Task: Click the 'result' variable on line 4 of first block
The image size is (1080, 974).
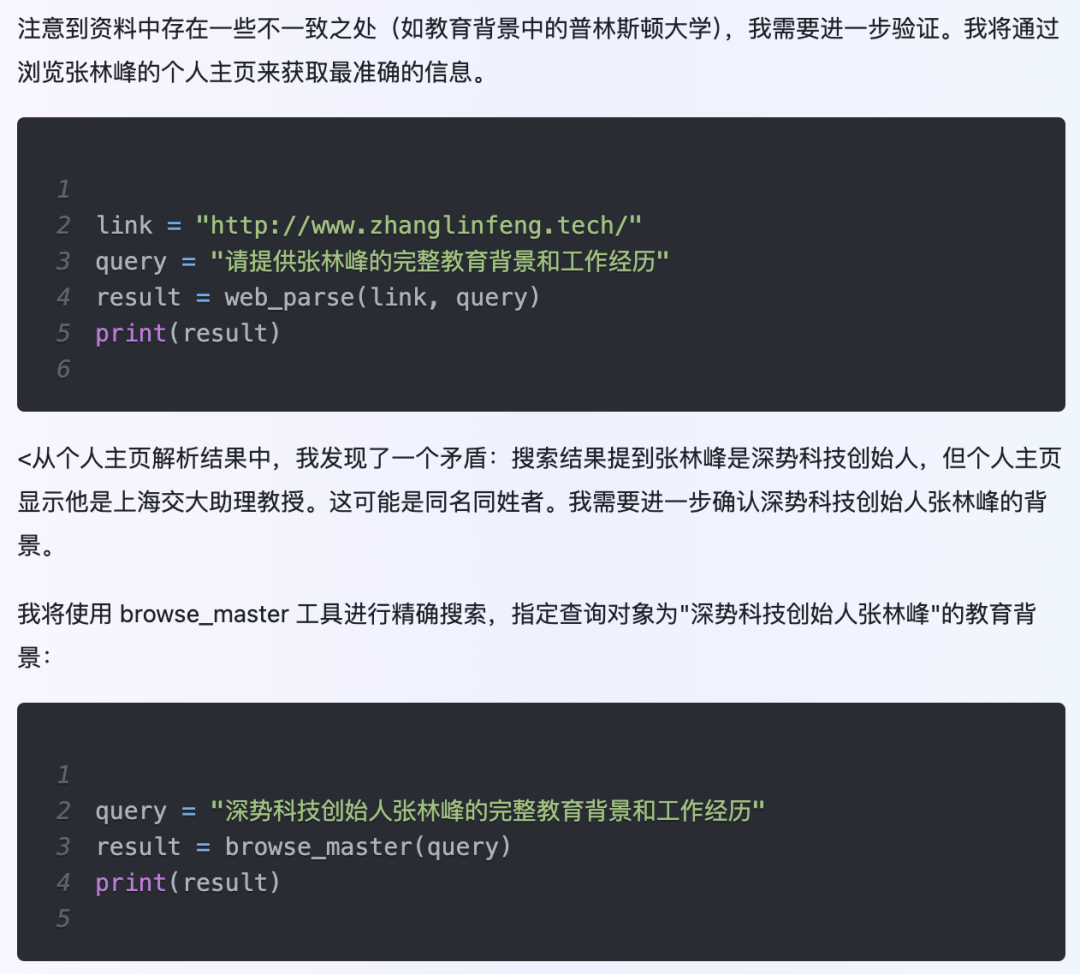Action: [138, 297]
